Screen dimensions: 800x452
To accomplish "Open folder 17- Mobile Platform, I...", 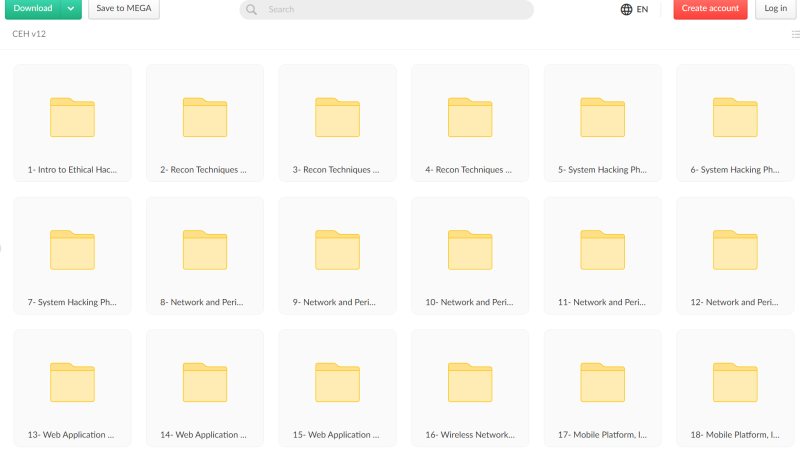I will tap(603, 388).
